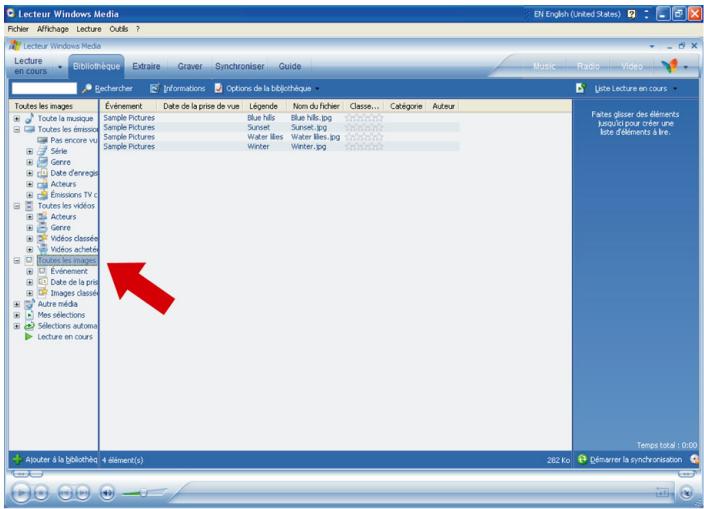Image resolution: width=704 pixels, height=509 pixels.
Task: Collapse the Toutes les émissions node
Action: (17, 129)
